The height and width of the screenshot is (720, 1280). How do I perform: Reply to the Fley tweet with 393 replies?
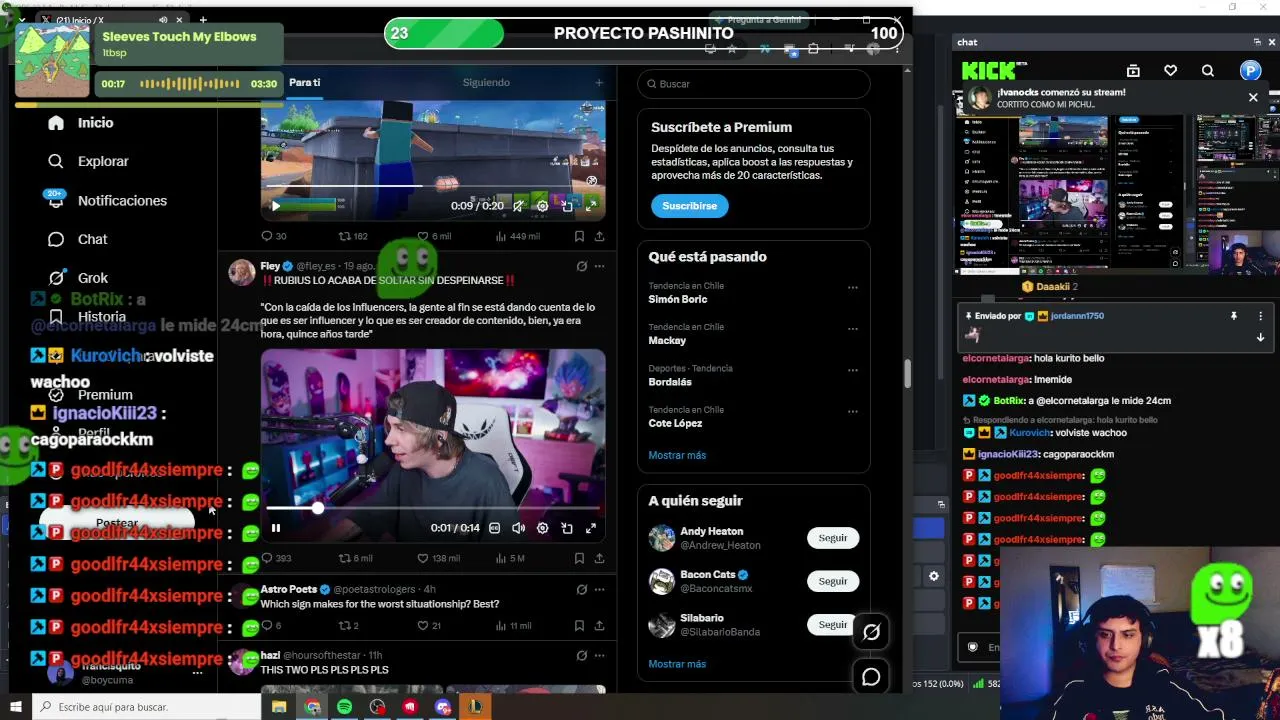[x=275, y=558]
